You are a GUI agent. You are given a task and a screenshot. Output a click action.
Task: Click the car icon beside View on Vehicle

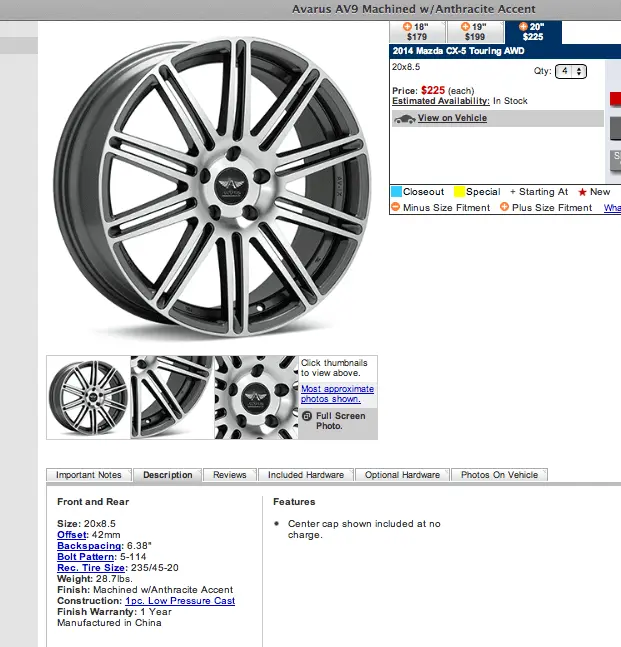404,118
